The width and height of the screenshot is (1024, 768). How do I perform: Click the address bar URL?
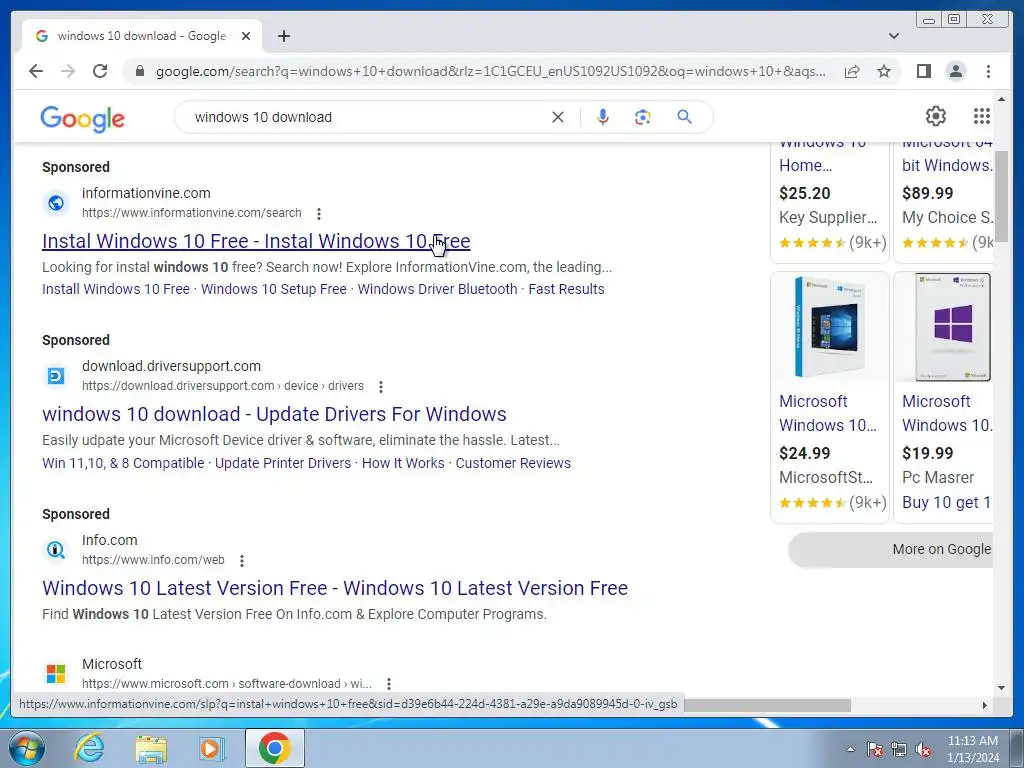click(490, 71)
